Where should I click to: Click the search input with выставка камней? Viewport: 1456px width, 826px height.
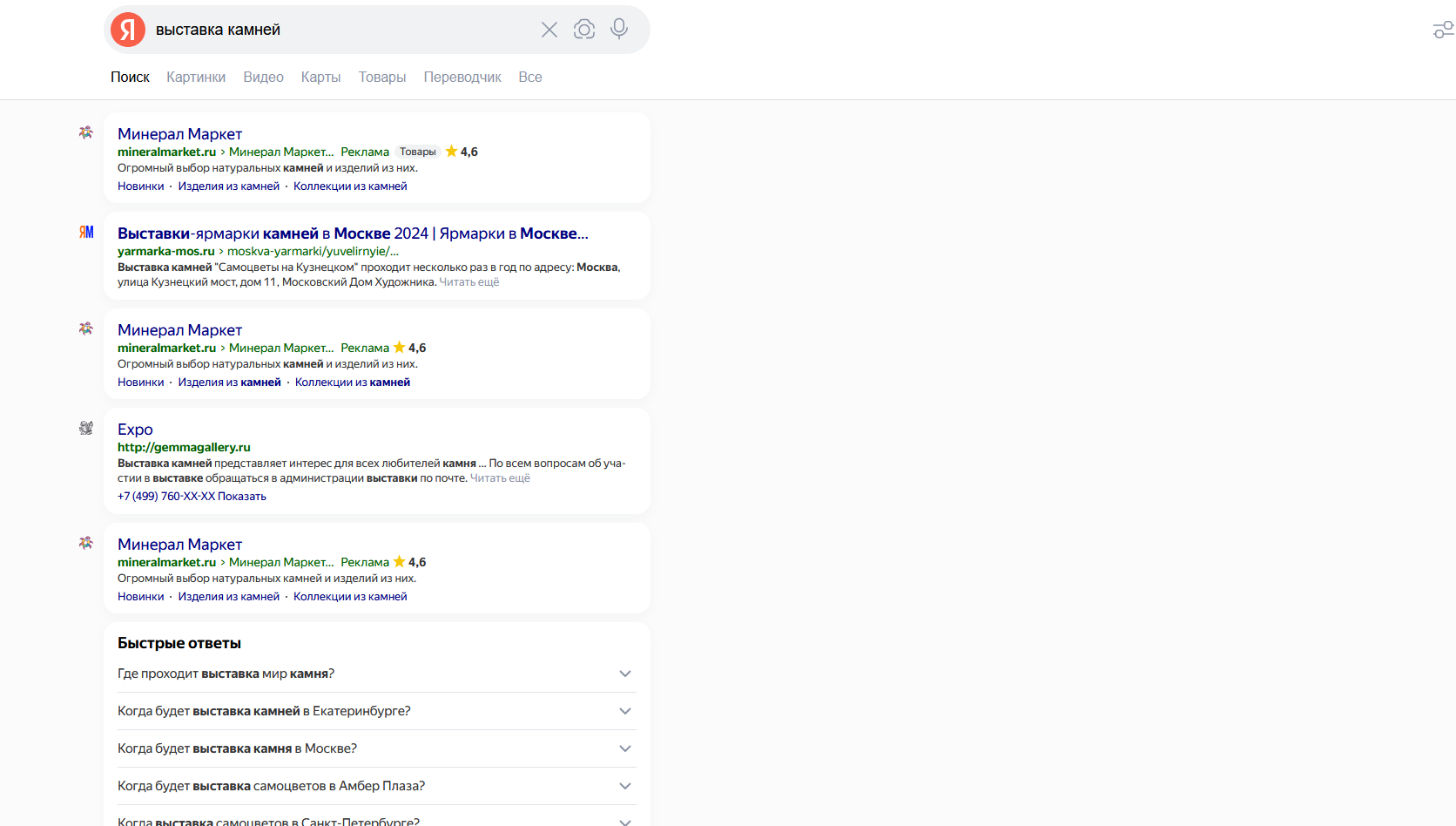point(340,30)
